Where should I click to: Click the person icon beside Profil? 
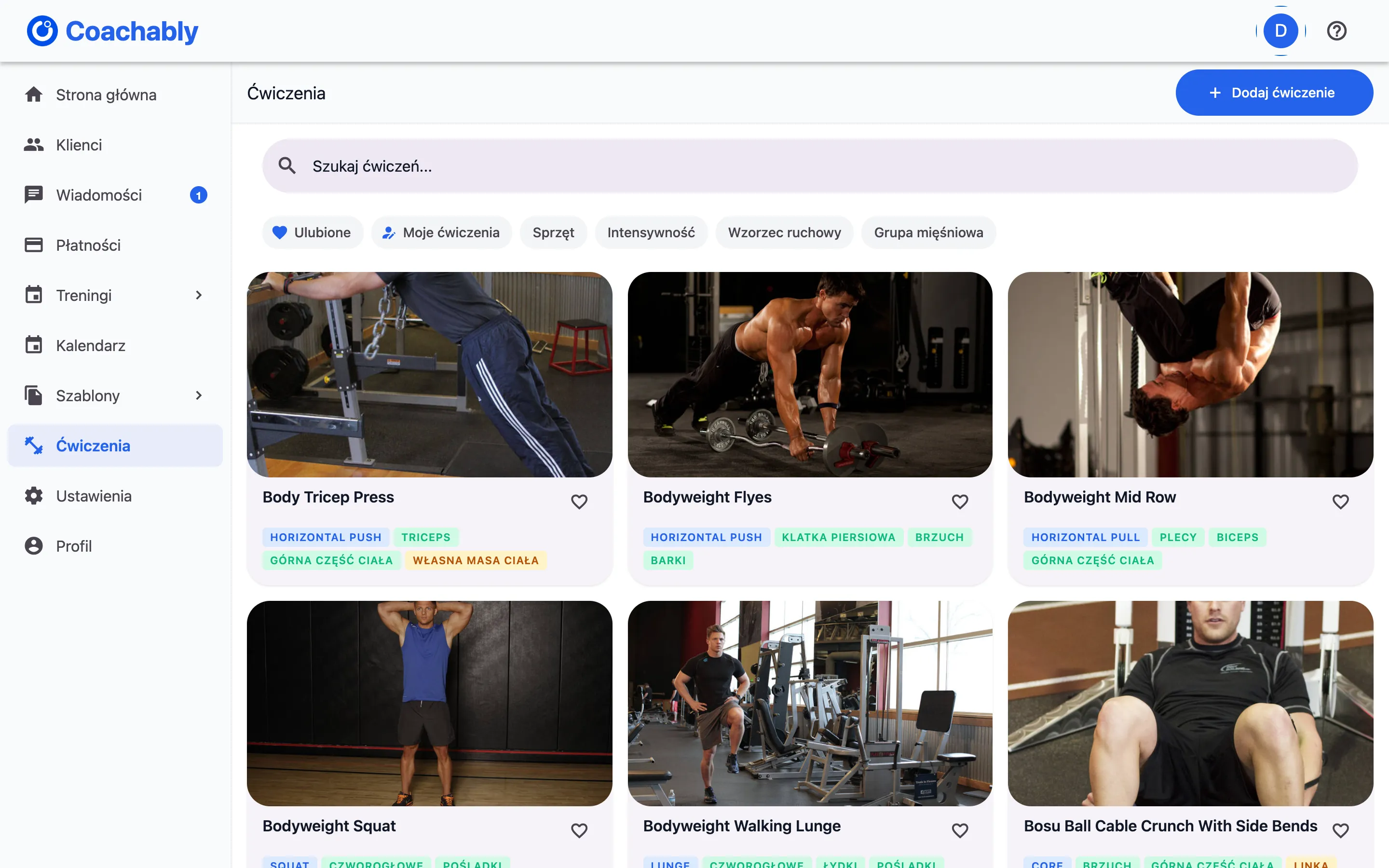point(34,546)
